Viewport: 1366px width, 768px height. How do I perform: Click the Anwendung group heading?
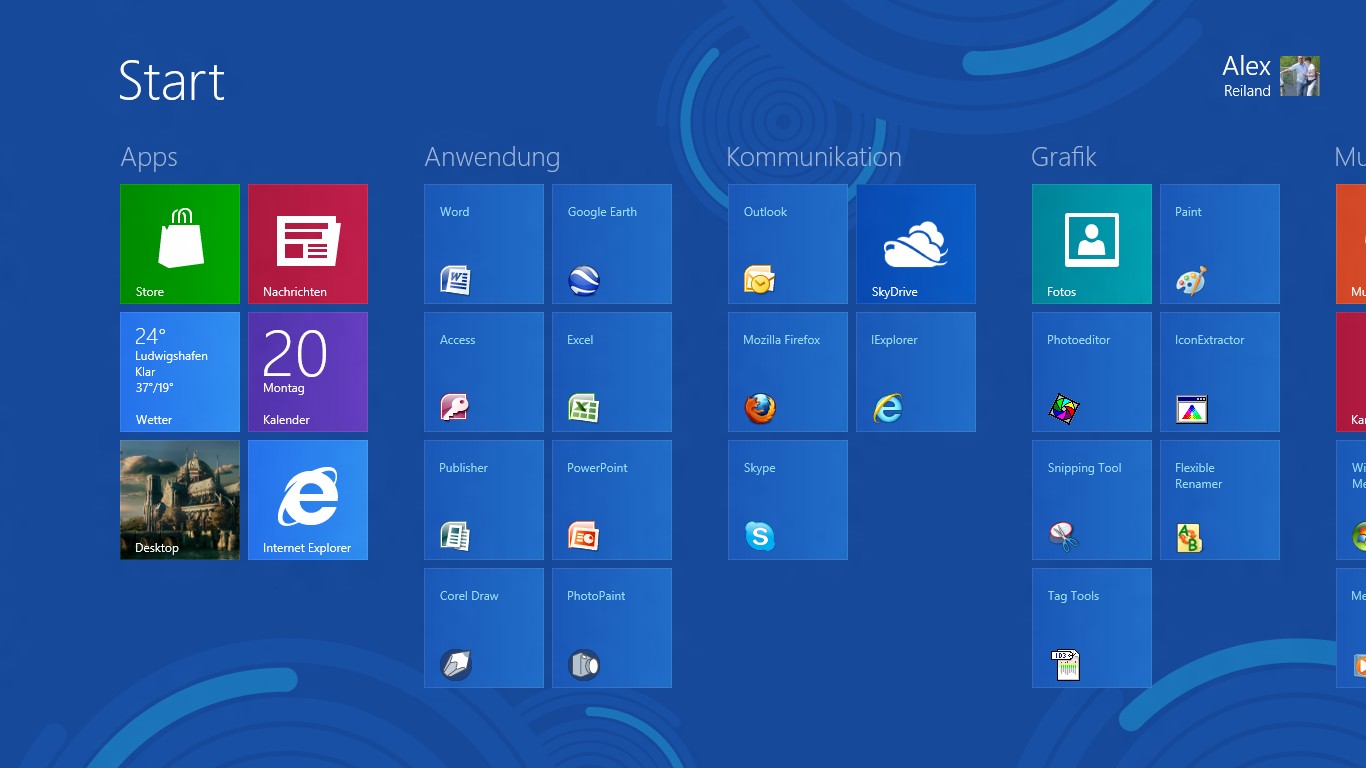(492, 158)
